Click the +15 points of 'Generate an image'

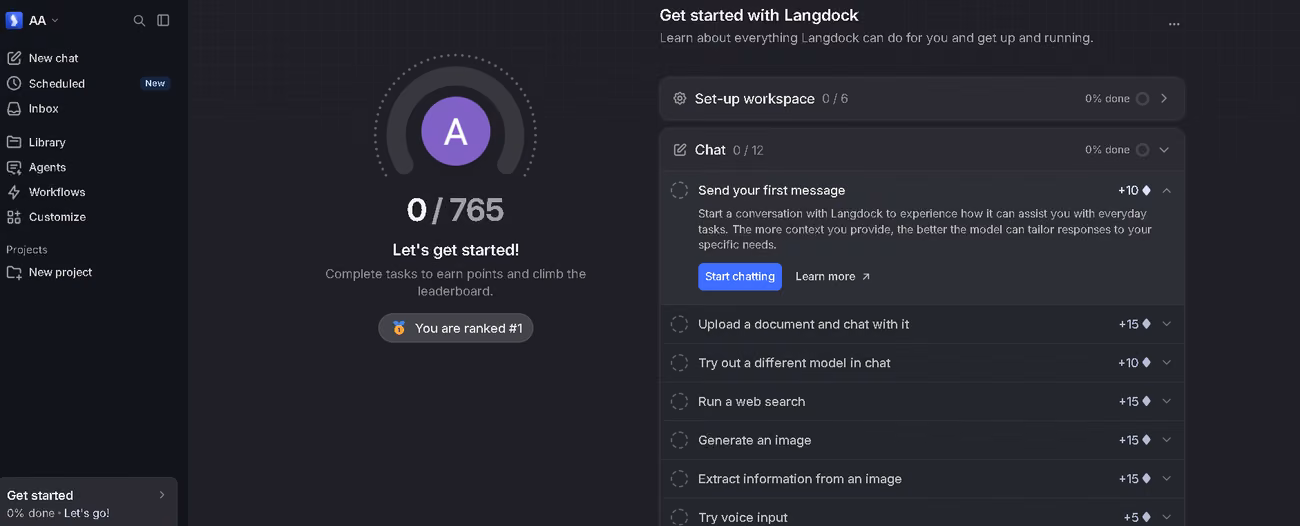(x=1135, y=440)
